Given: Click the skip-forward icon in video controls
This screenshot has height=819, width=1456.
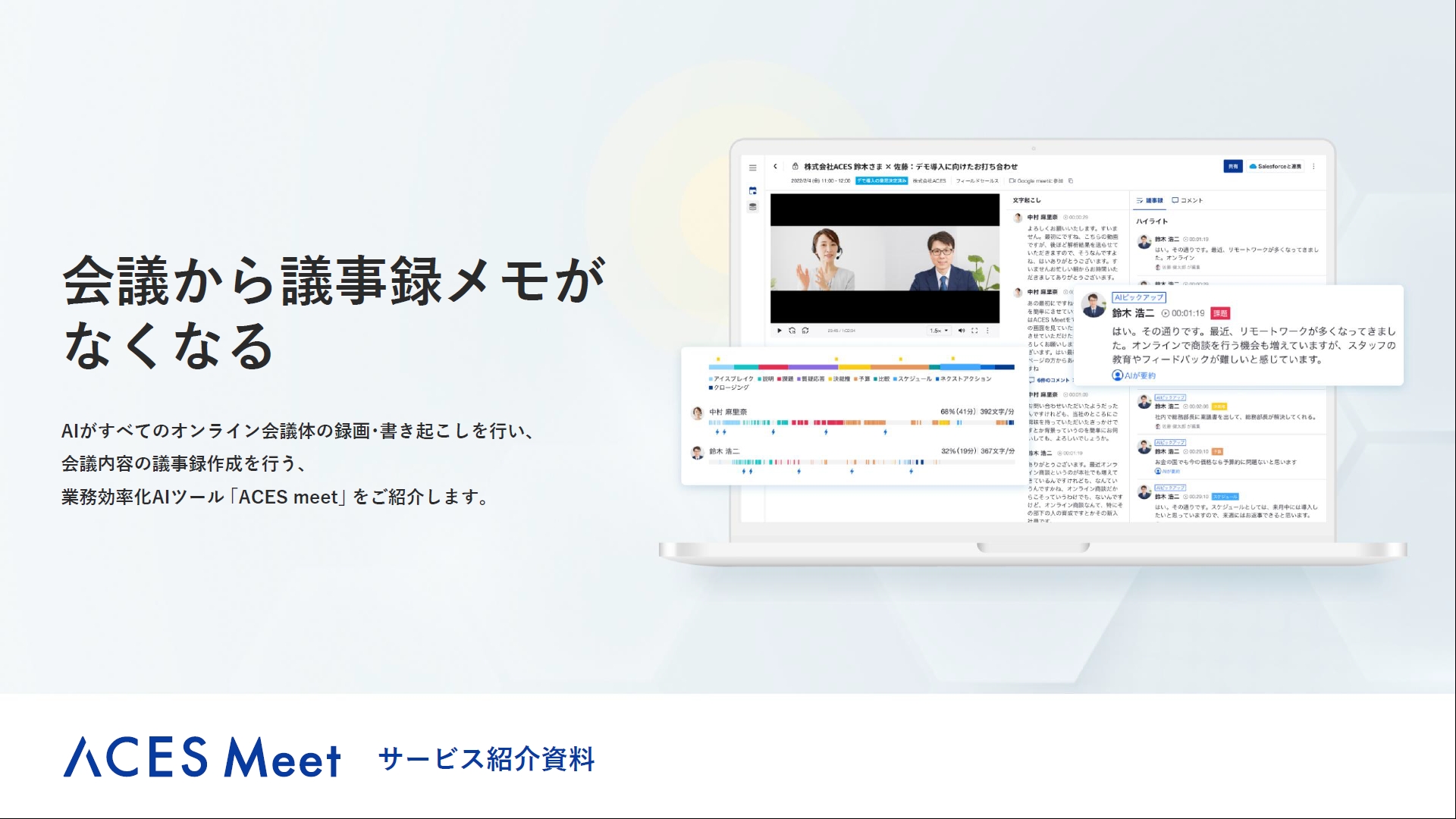Looking at the screenshot, I should pos(805,331).
